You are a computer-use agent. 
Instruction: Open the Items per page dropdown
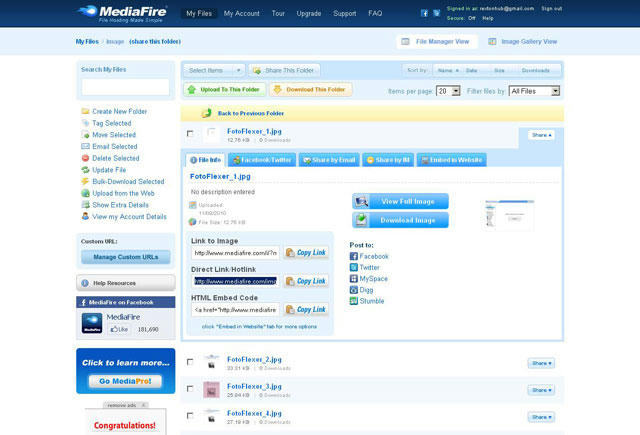pos(448,91)
